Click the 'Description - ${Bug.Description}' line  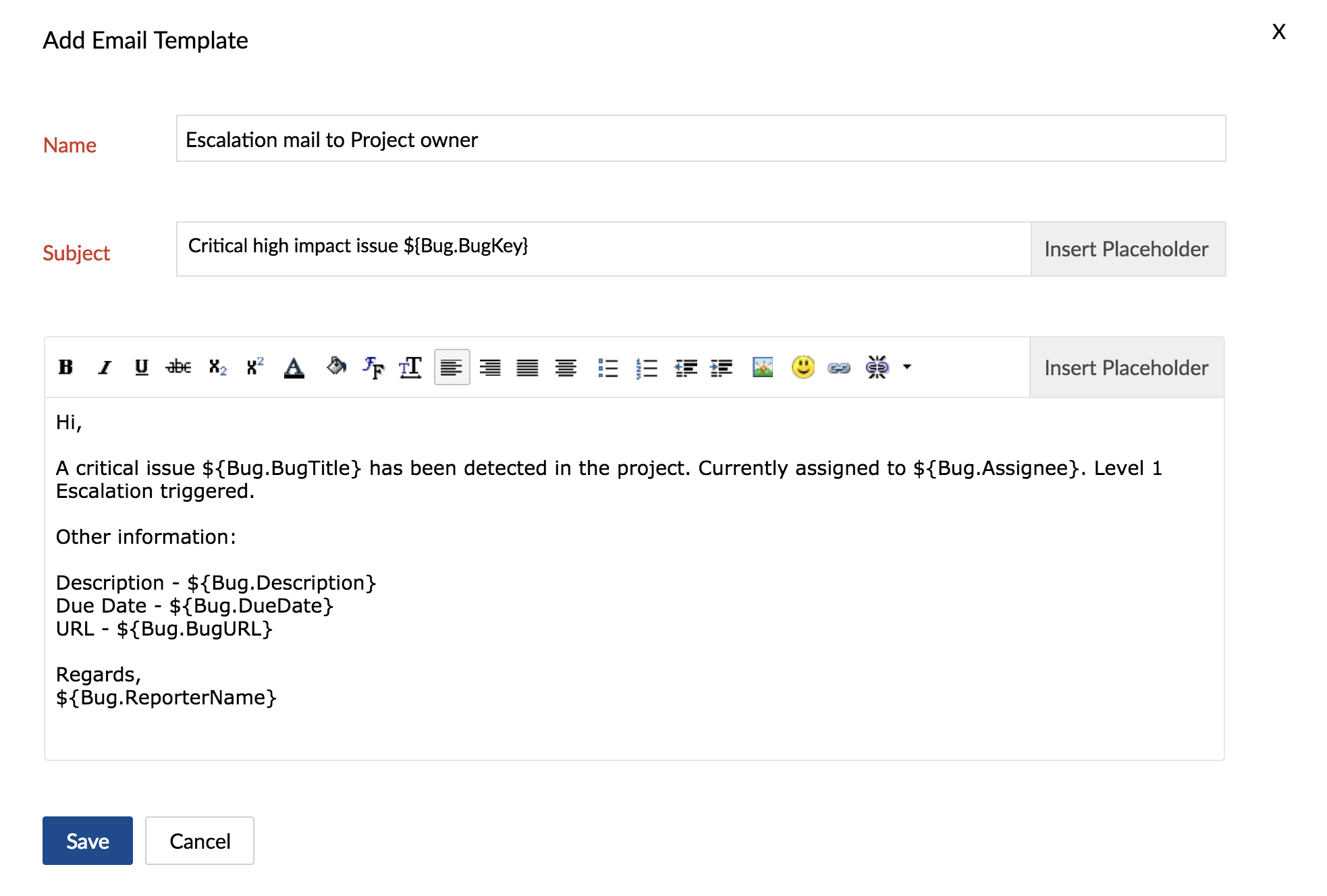pos(216,583)
